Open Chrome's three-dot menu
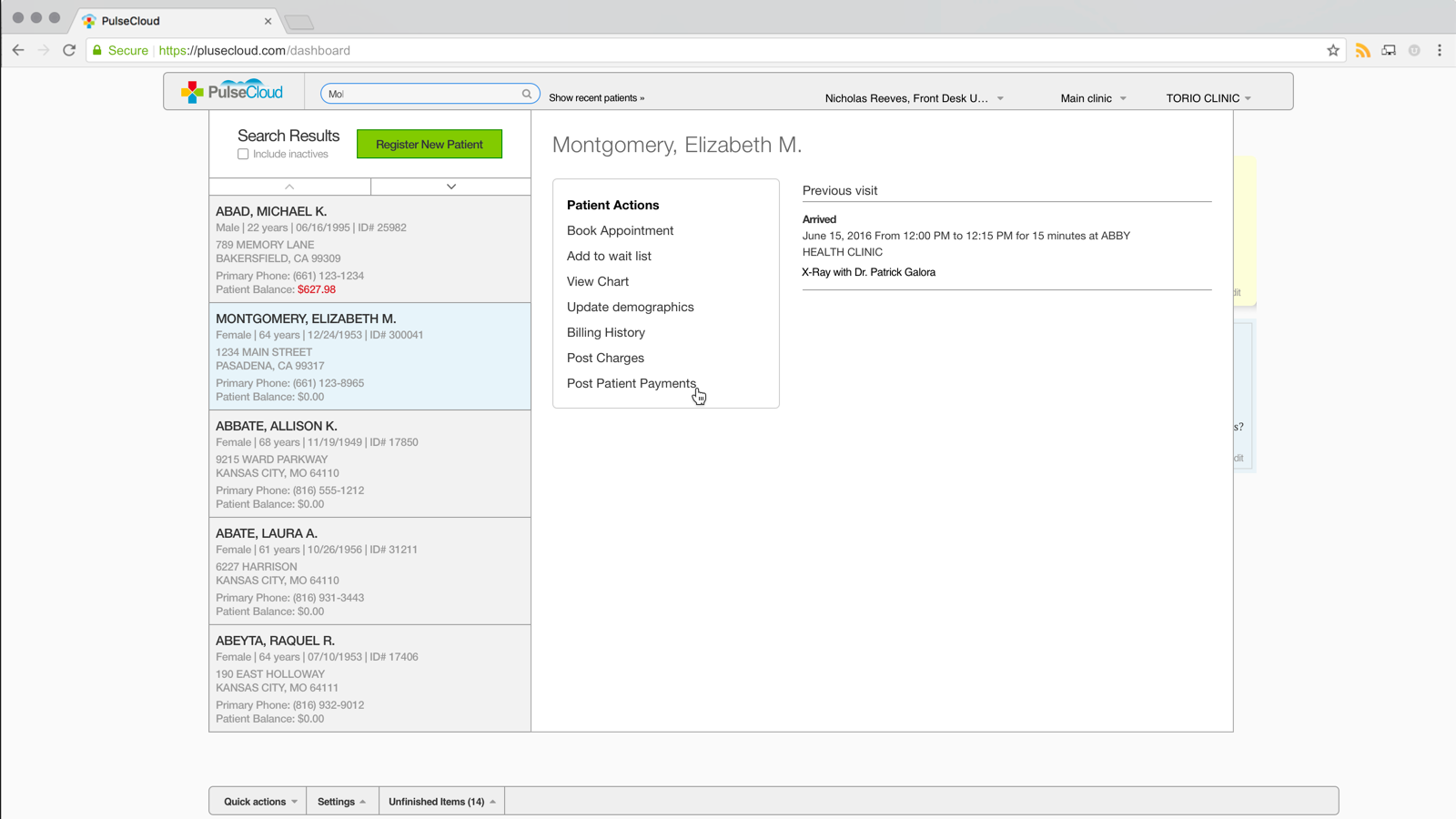The width and height of the screenshot is (1456, 819). pyautogui.click(x=1439, y=51)
